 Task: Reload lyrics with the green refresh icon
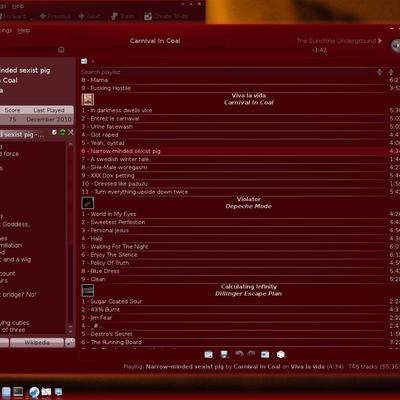coord(62,133)
